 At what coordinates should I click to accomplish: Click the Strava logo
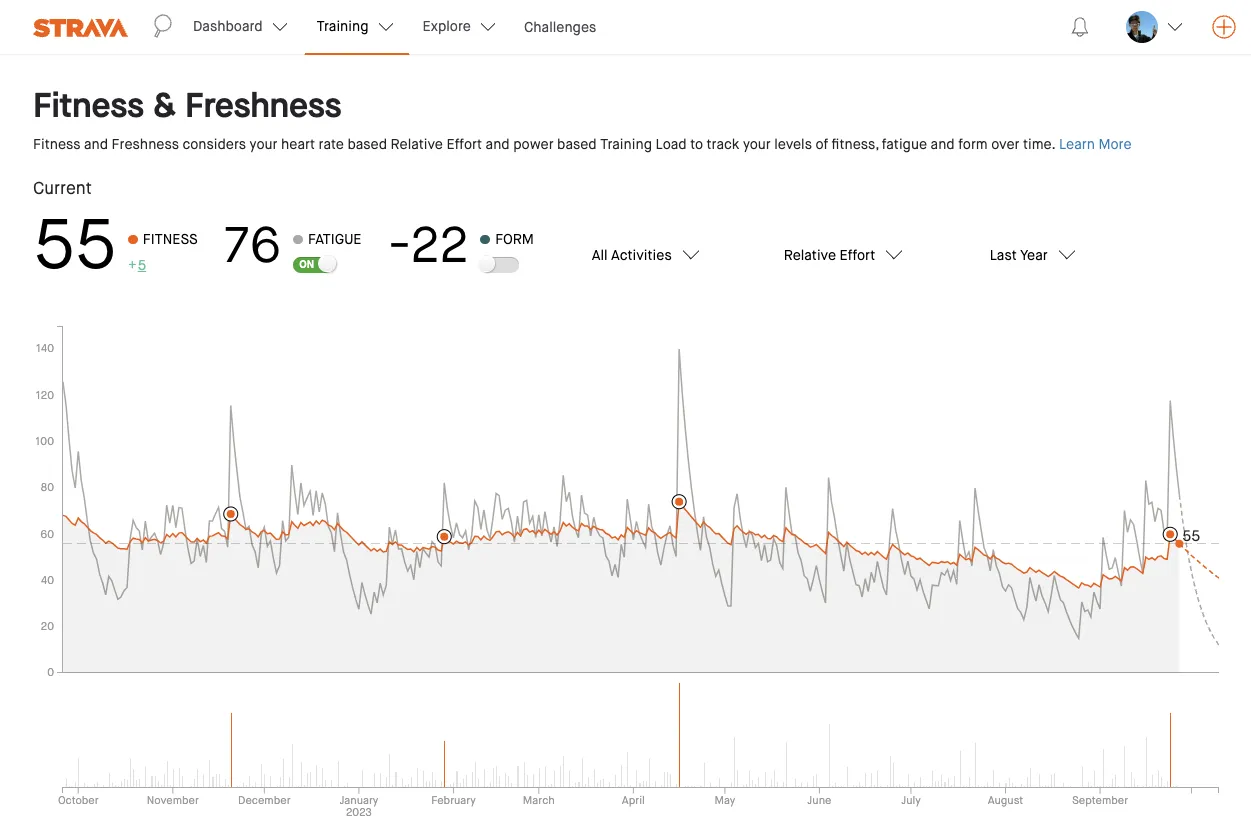click(80, 27)
